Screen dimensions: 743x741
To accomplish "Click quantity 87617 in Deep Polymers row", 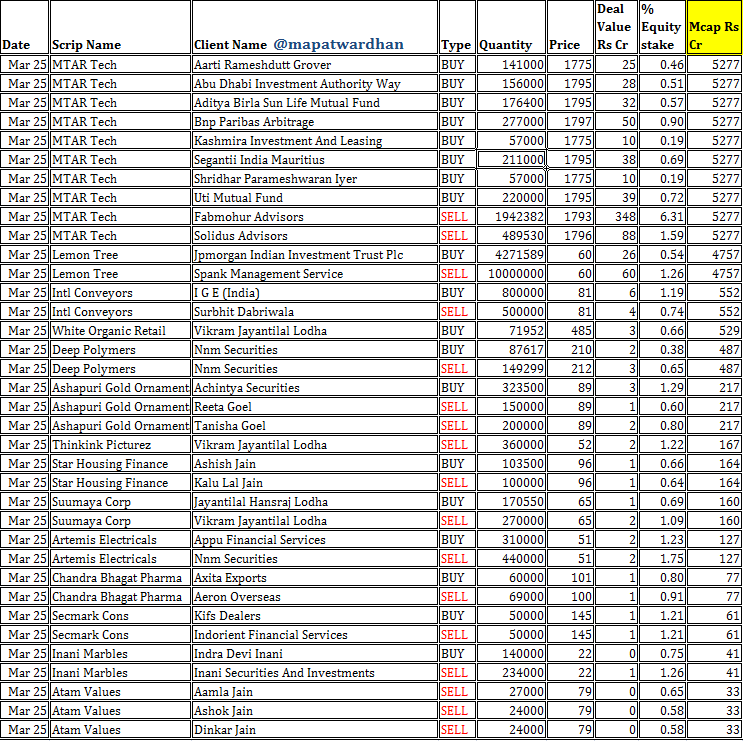I will [511, 349].
